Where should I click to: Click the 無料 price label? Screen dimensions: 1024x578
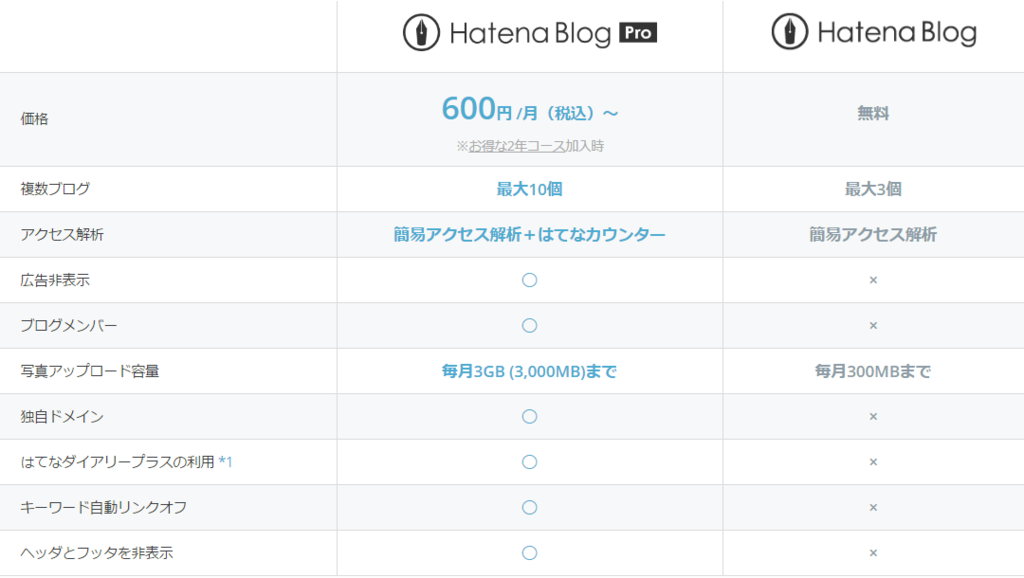click(x=873, y=114)
